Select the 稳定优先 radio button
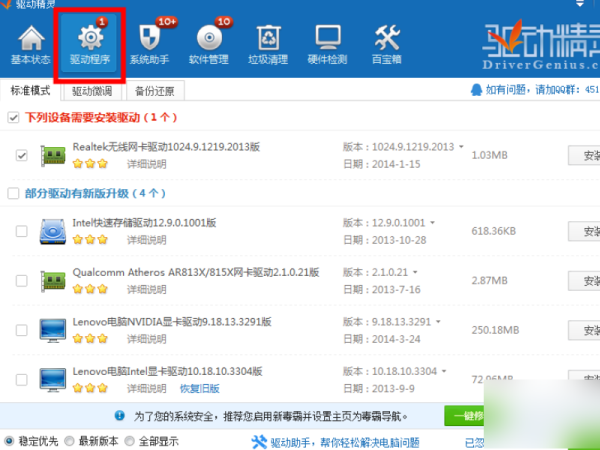 tap(8, 441)
